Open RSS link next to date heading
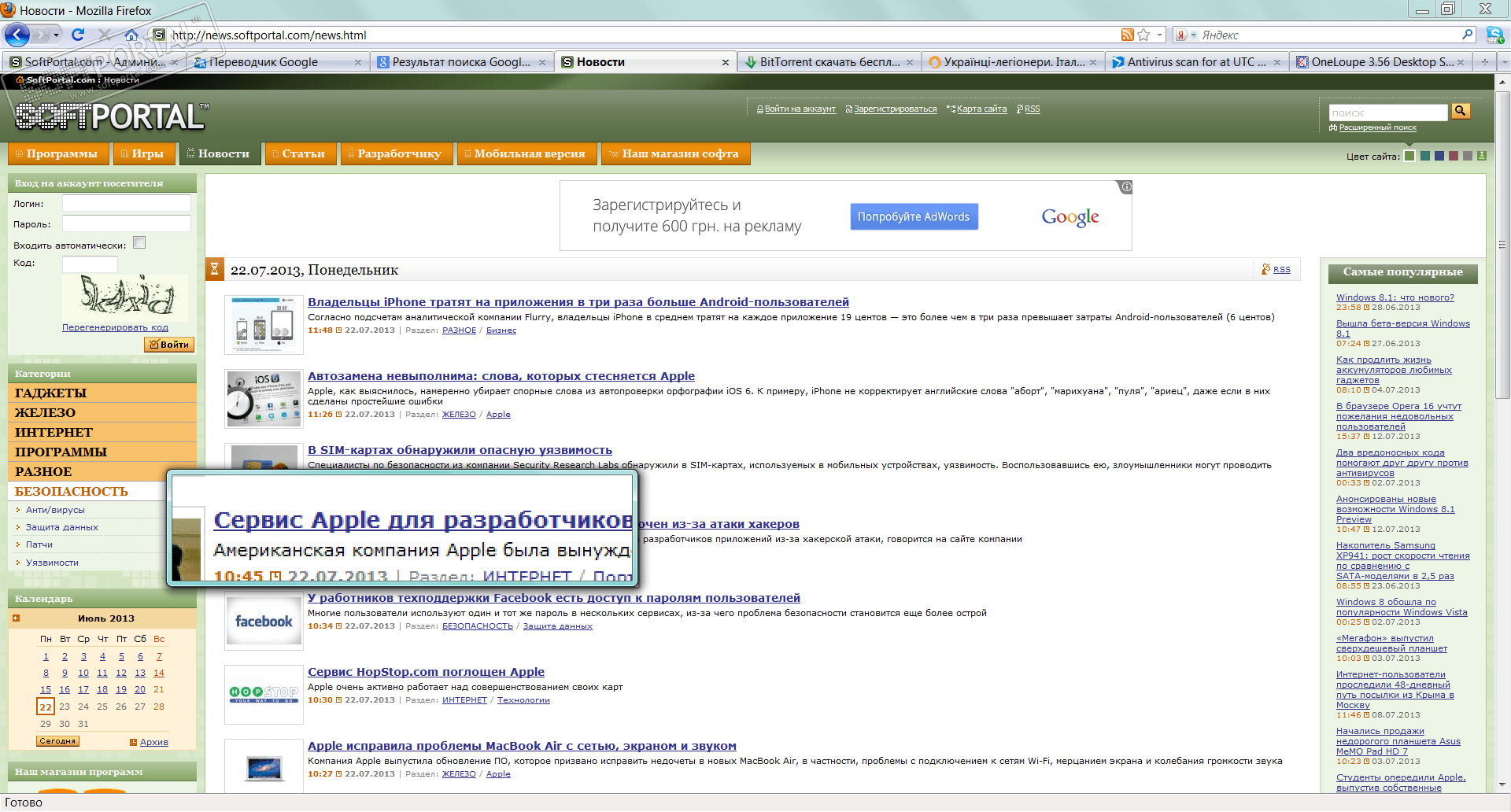1511x812 pixels. coord(1281,270)
